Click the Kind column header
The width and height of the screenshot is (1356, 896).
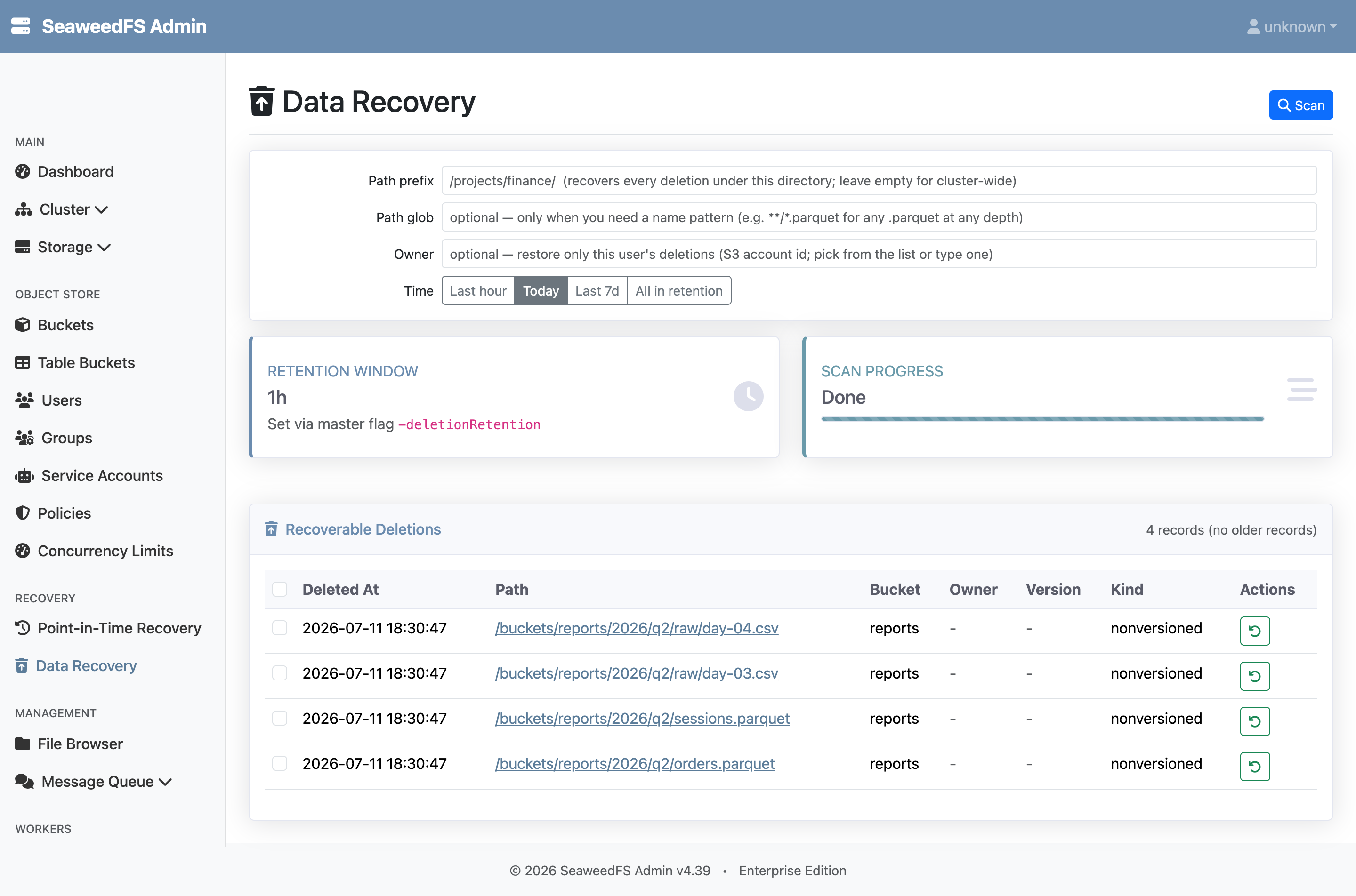[1127, 589]
